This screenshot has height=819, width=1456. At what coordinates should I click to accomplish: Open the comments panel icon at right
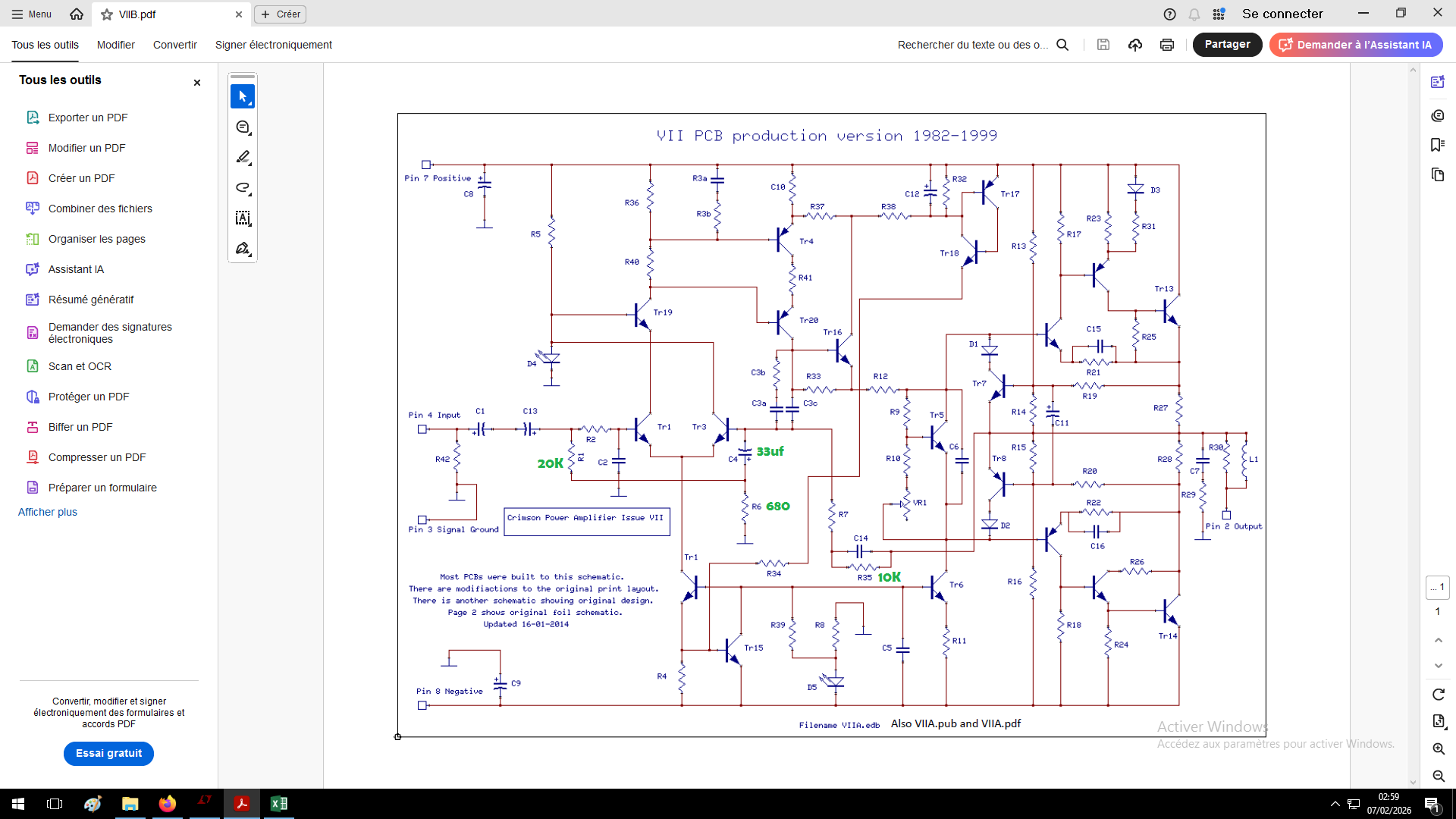click(1438, 115)
